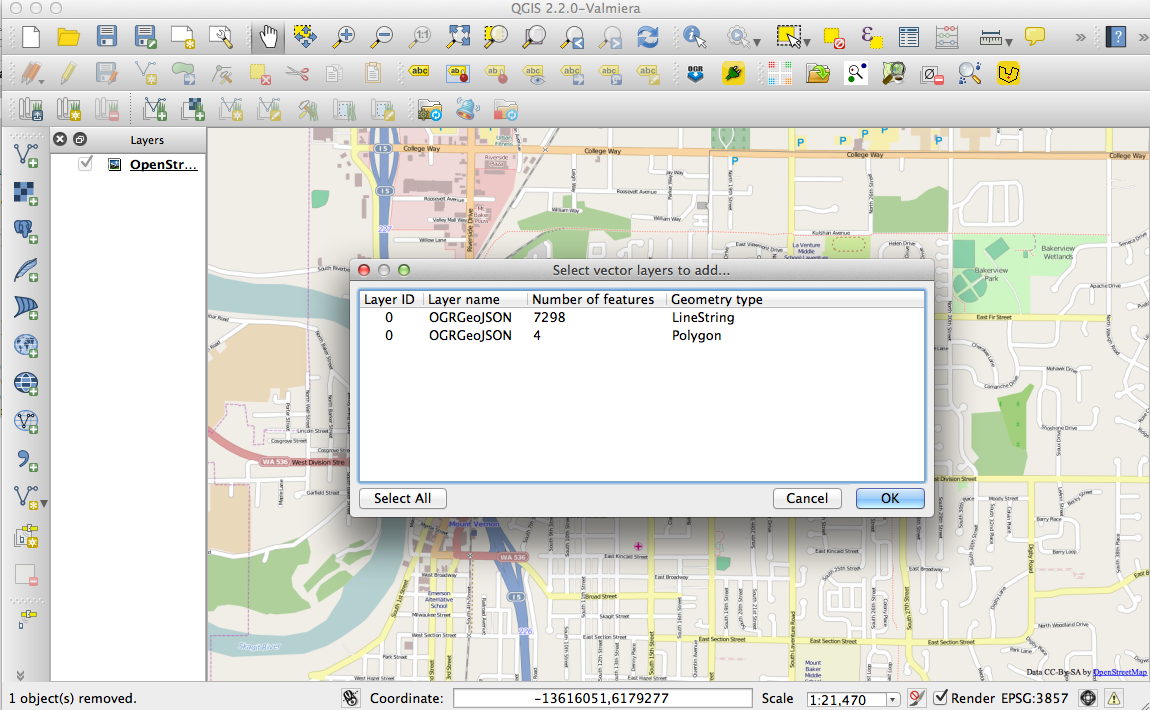Expand the New Layer dropdown in side toolbar
The height and width of the screenshot is (710, 1150).
44,504
